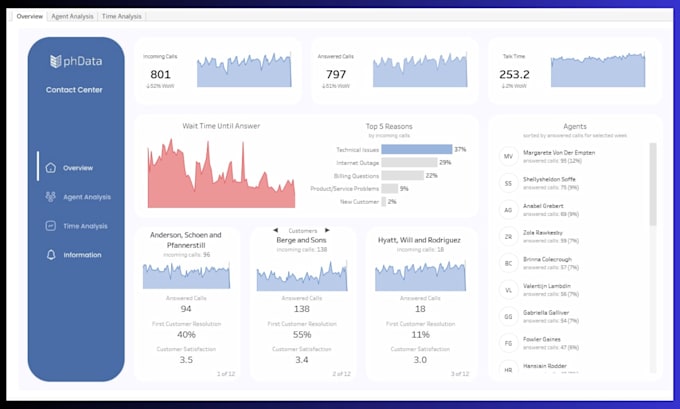This screenshot has height=409, width=680.
Task: Select agent Gabriella Galliver
Action: click(x=546, y=313)
